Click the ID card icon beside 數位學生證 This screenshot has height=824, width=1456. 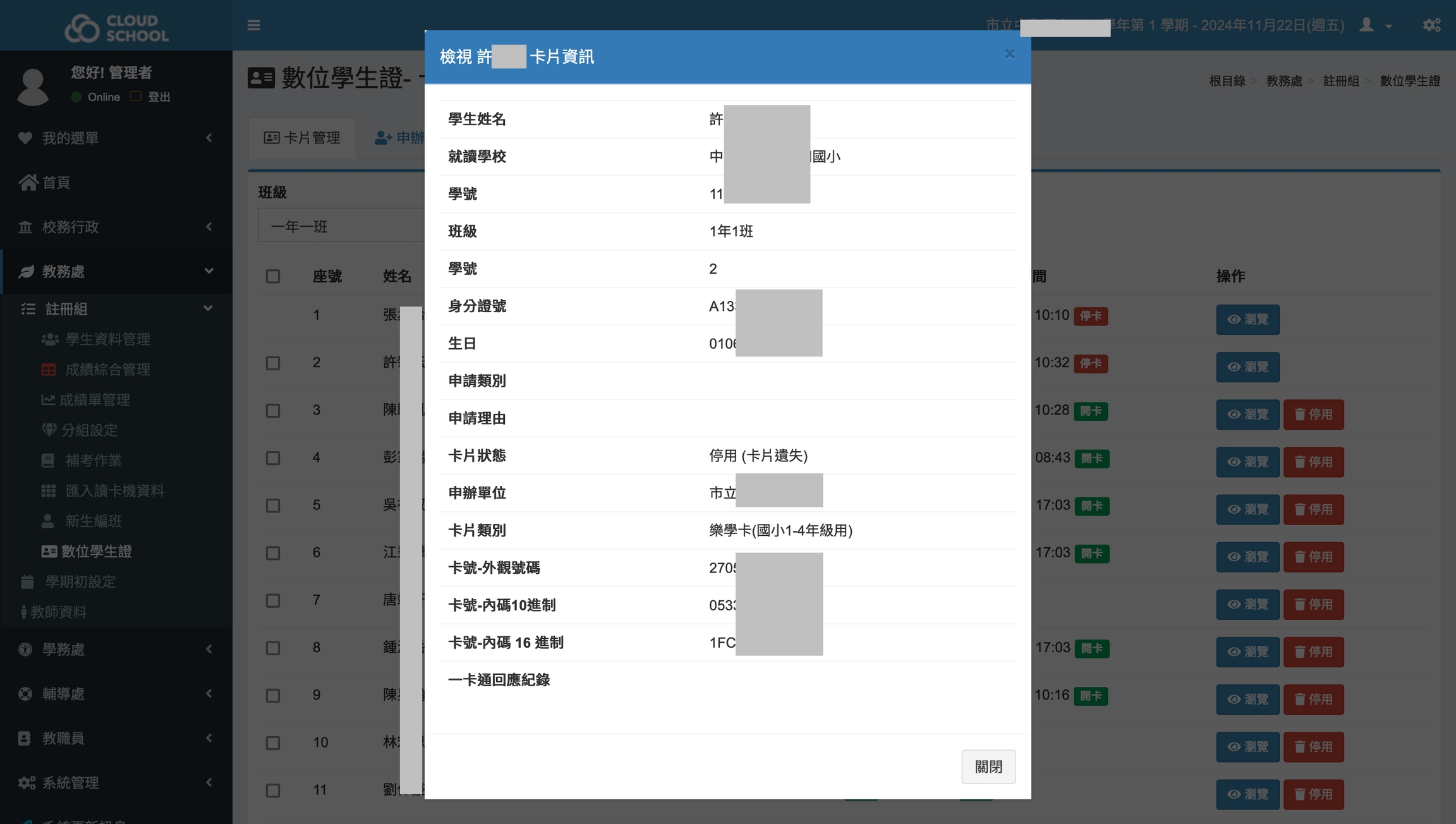[49, 552]
